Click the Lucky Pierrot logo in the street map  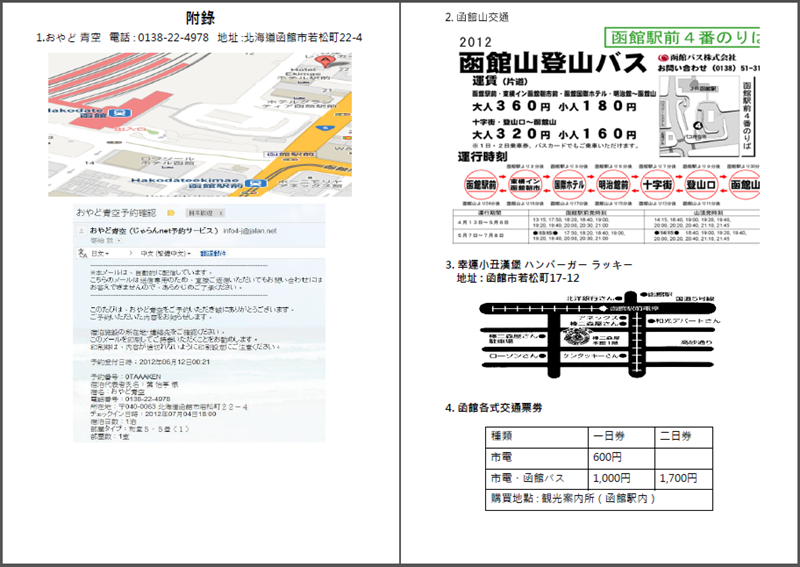coord(576,337)
